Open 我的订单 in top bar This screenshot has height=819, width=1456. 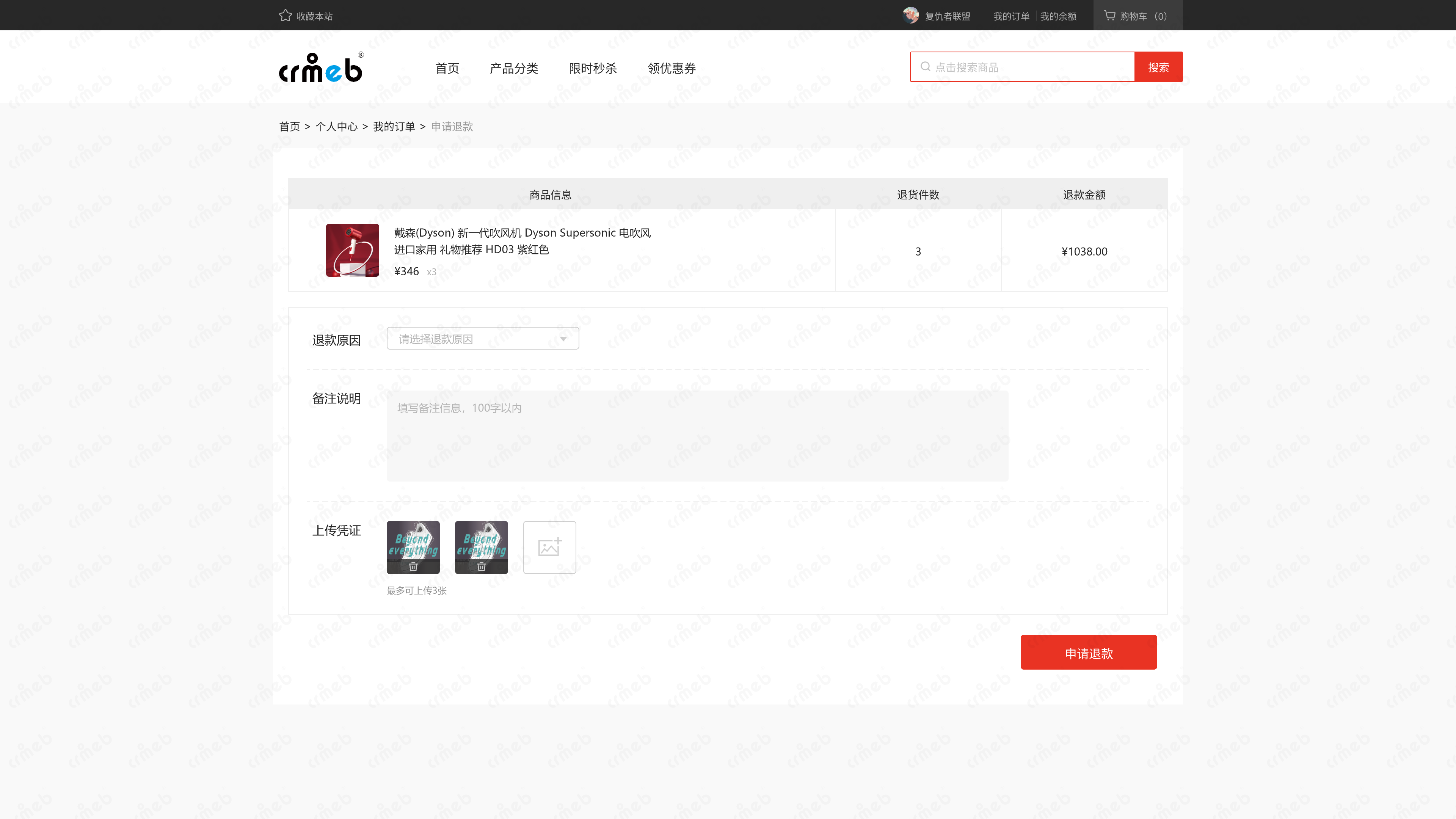pos(1011,16)
